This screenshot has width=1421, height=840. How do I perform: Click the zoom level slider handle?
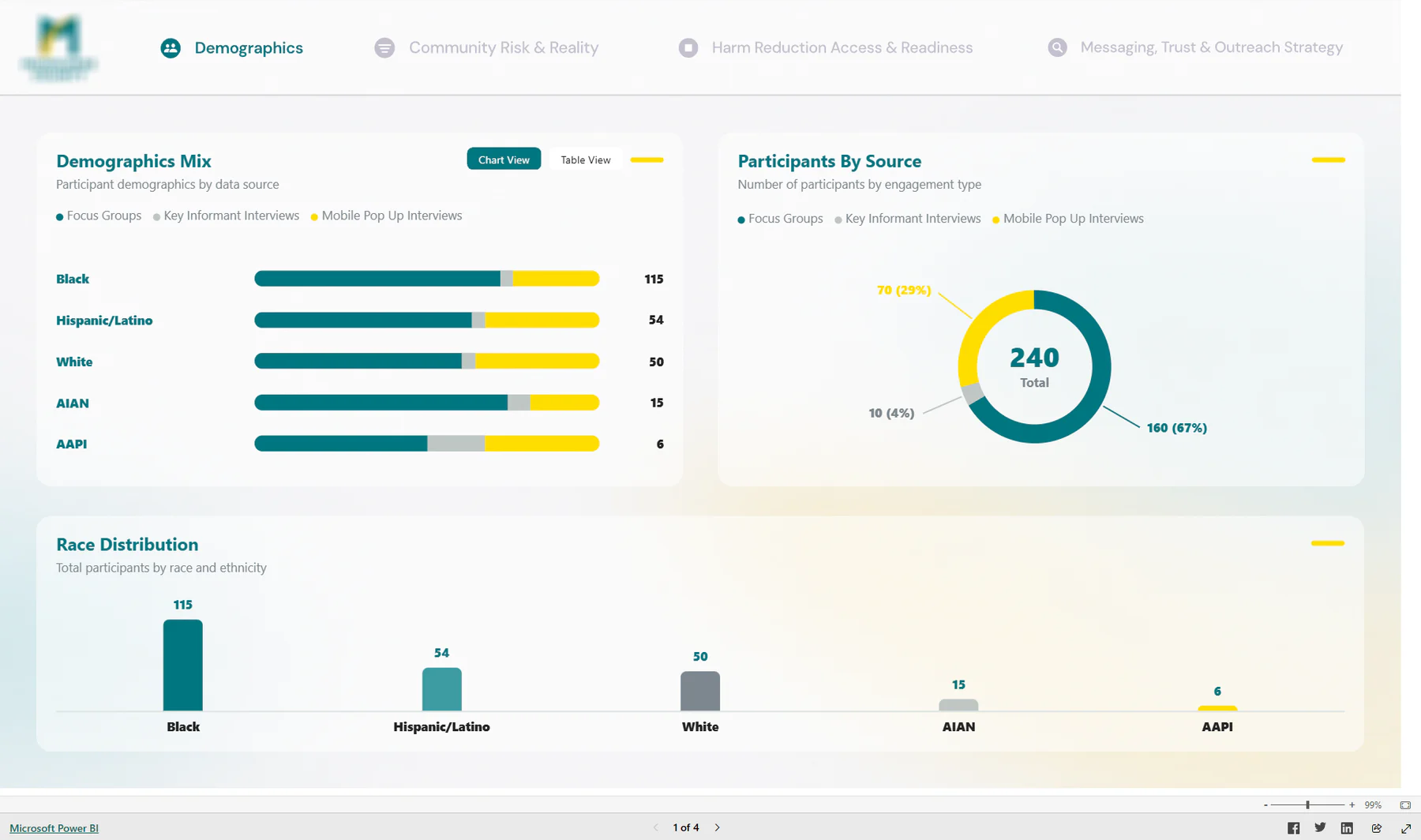1307,805
